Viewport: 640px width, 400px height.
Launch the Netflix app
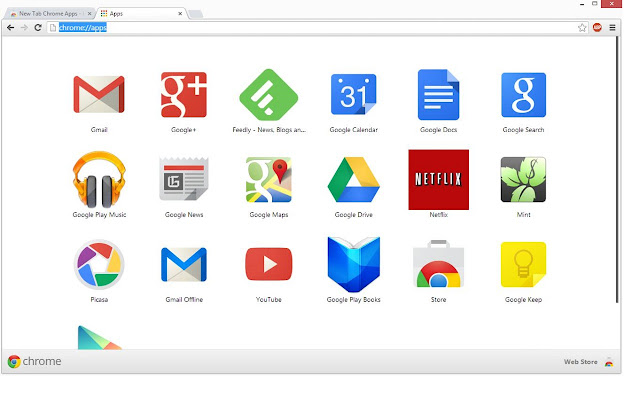point(438,180)
